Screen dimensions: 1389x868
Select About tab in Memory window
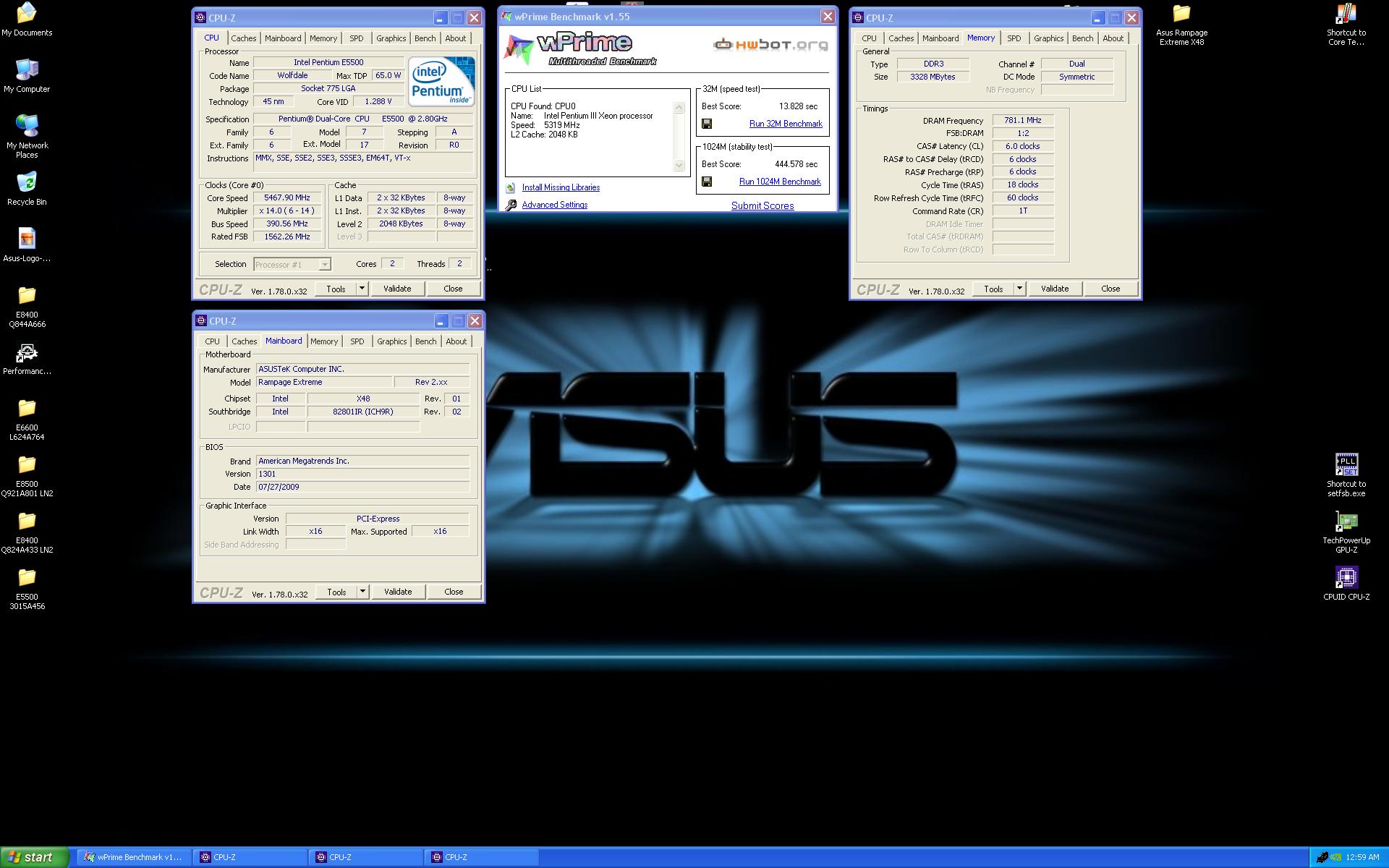pos(1113,38)
